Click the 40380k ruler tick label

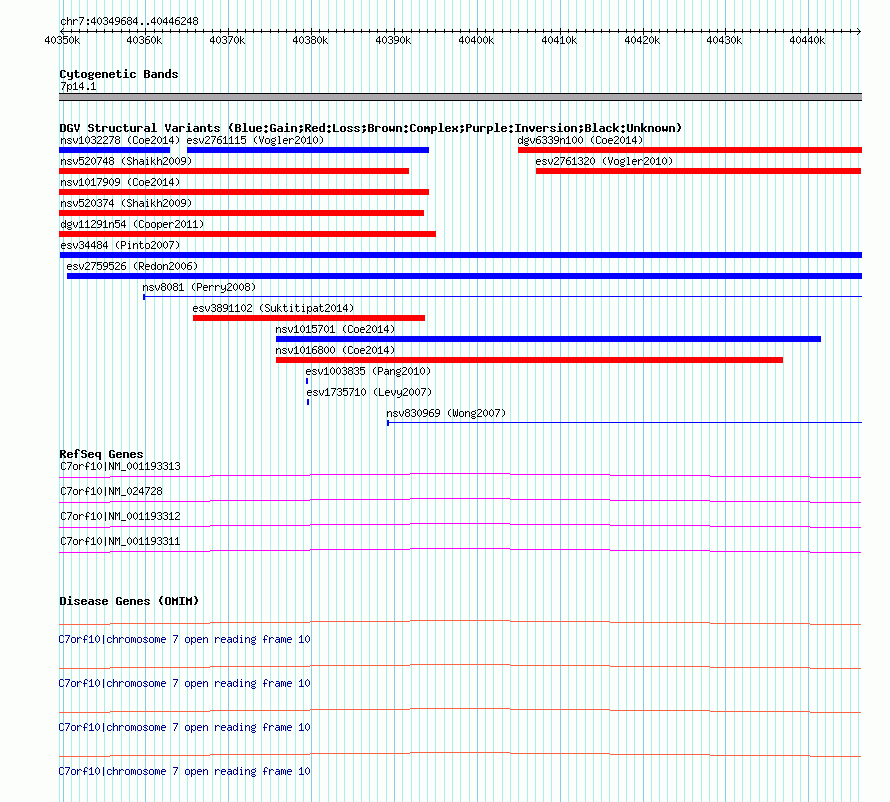310,40
